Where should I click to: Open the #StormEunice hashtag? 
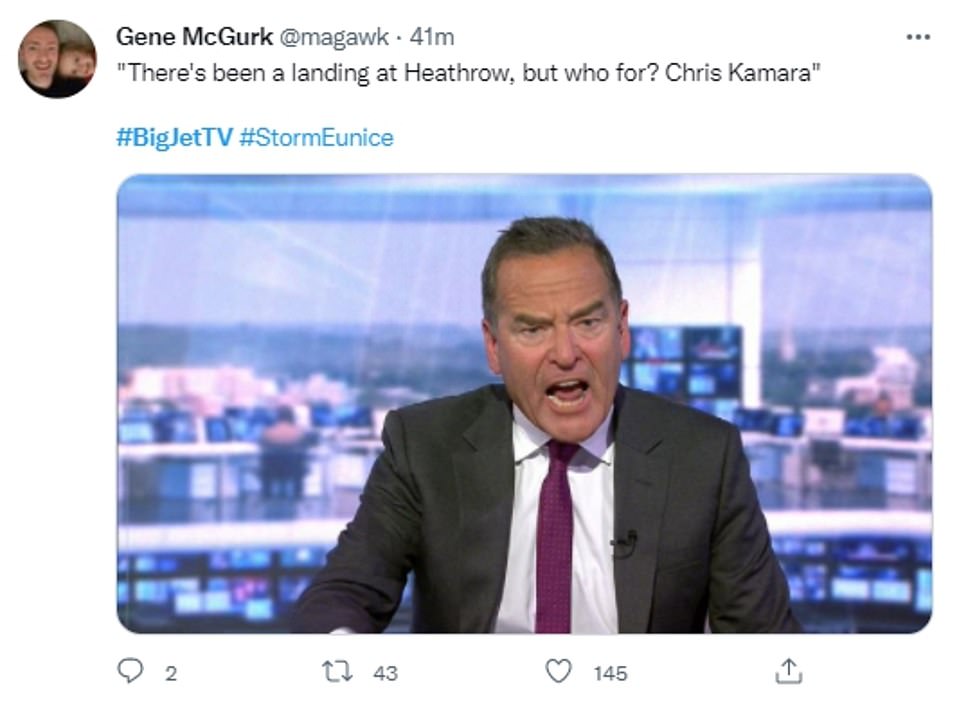pos(317,137)
